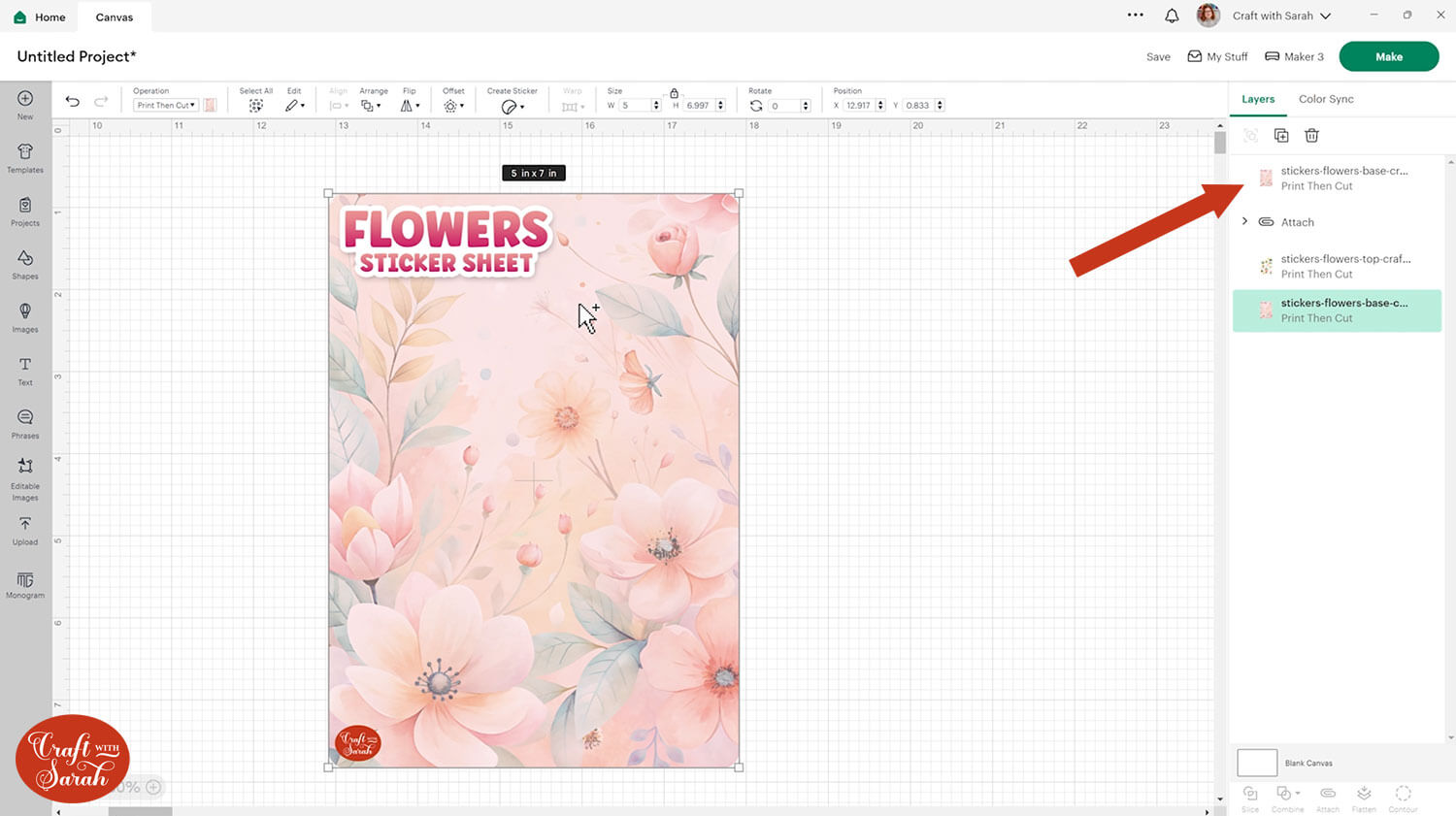Image resolution: width=1456 pixels, height=816 pixels.
Task: Delete layer with the trash icon
Action: pos(1311,136)
